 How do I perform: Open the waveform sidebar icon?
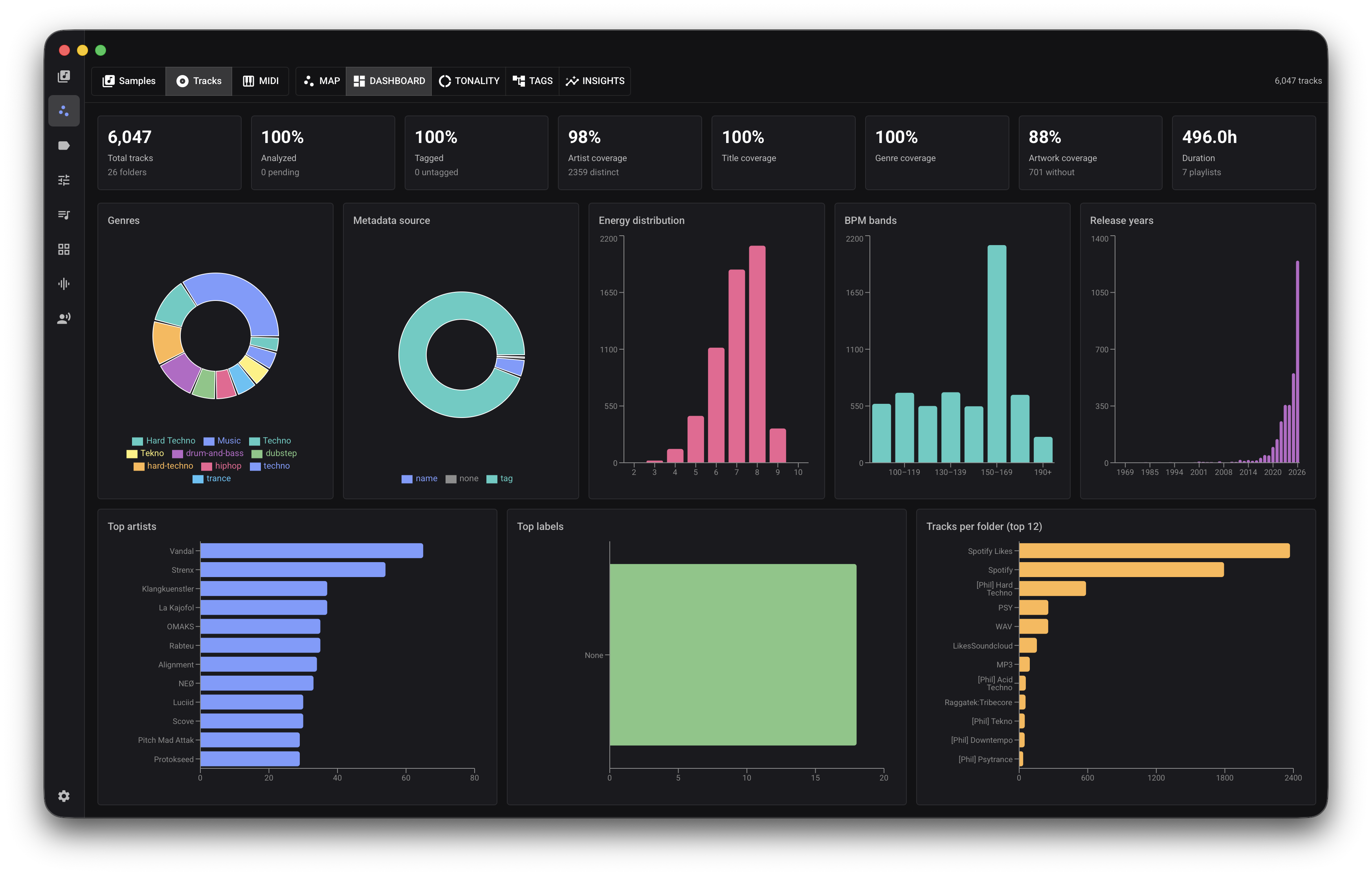(x=64, y=284)
